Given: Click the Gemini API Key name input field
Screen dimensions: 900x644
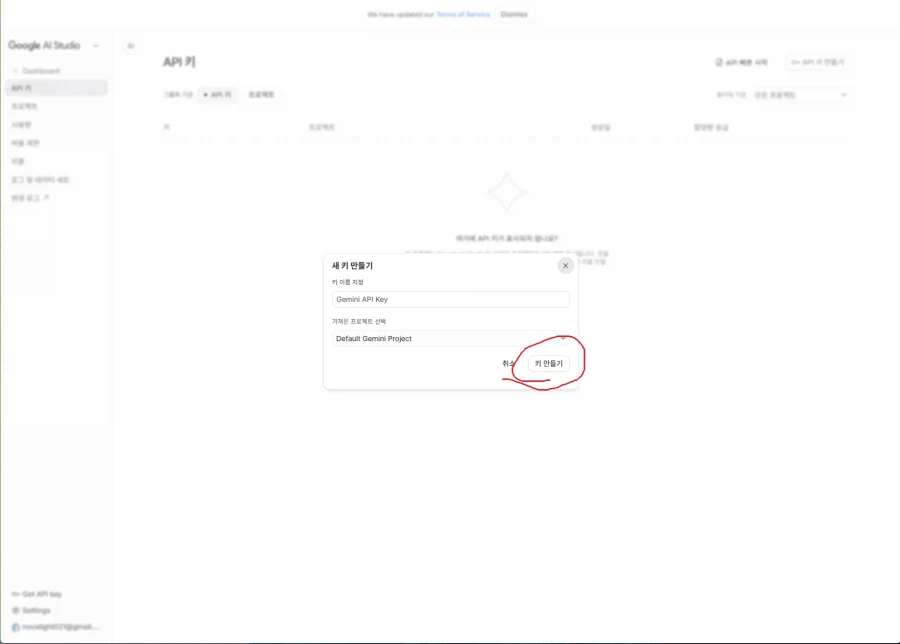Looking at the screenshot, I should coord(450,299).
